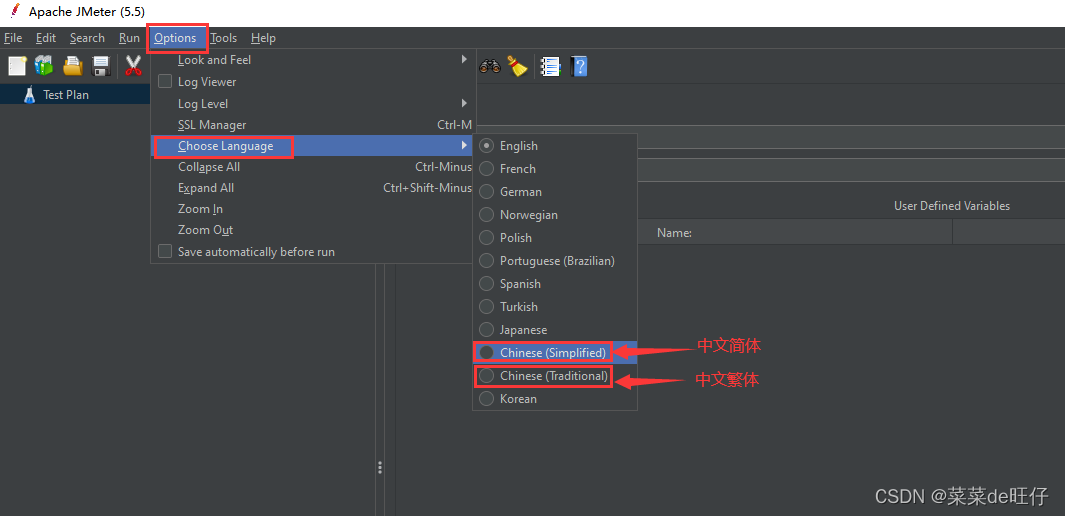The width and height of the screenshot is (1065, 516).
Task: Choose Zoom Out from Options menu
Action: tap(313, 230)
